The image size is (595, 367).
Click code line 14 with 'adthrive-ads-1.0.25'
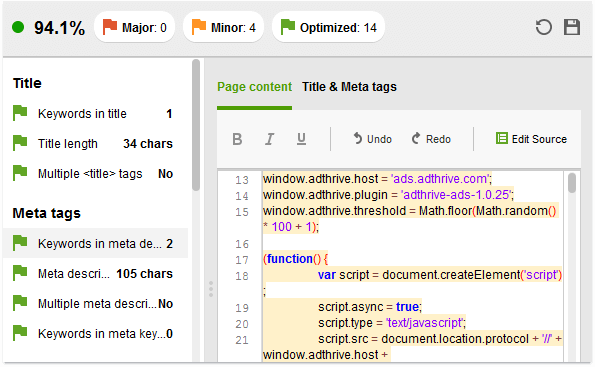(388, 195)
